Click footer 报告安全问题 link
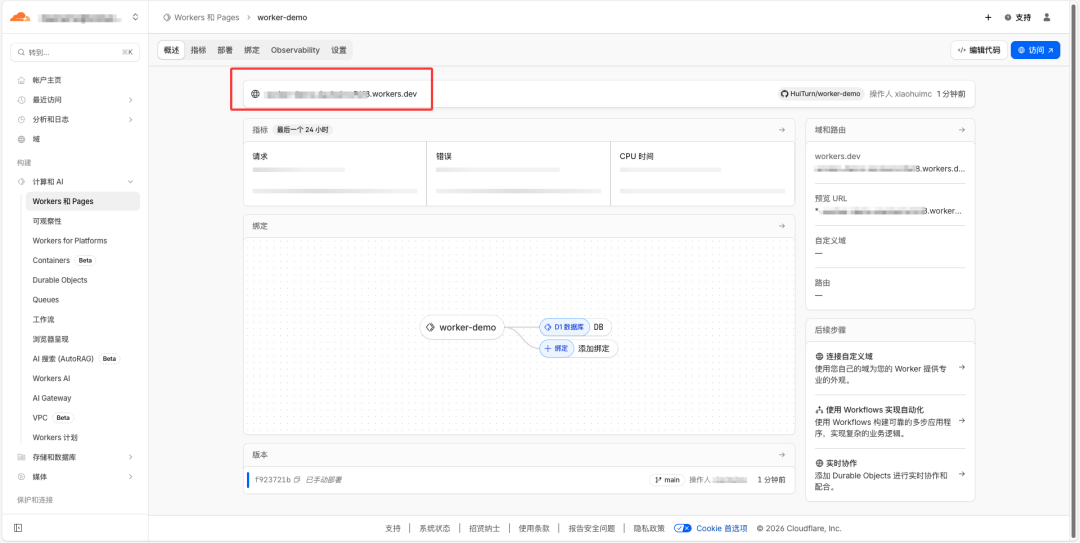1080x543 pixels. (592, 529)
